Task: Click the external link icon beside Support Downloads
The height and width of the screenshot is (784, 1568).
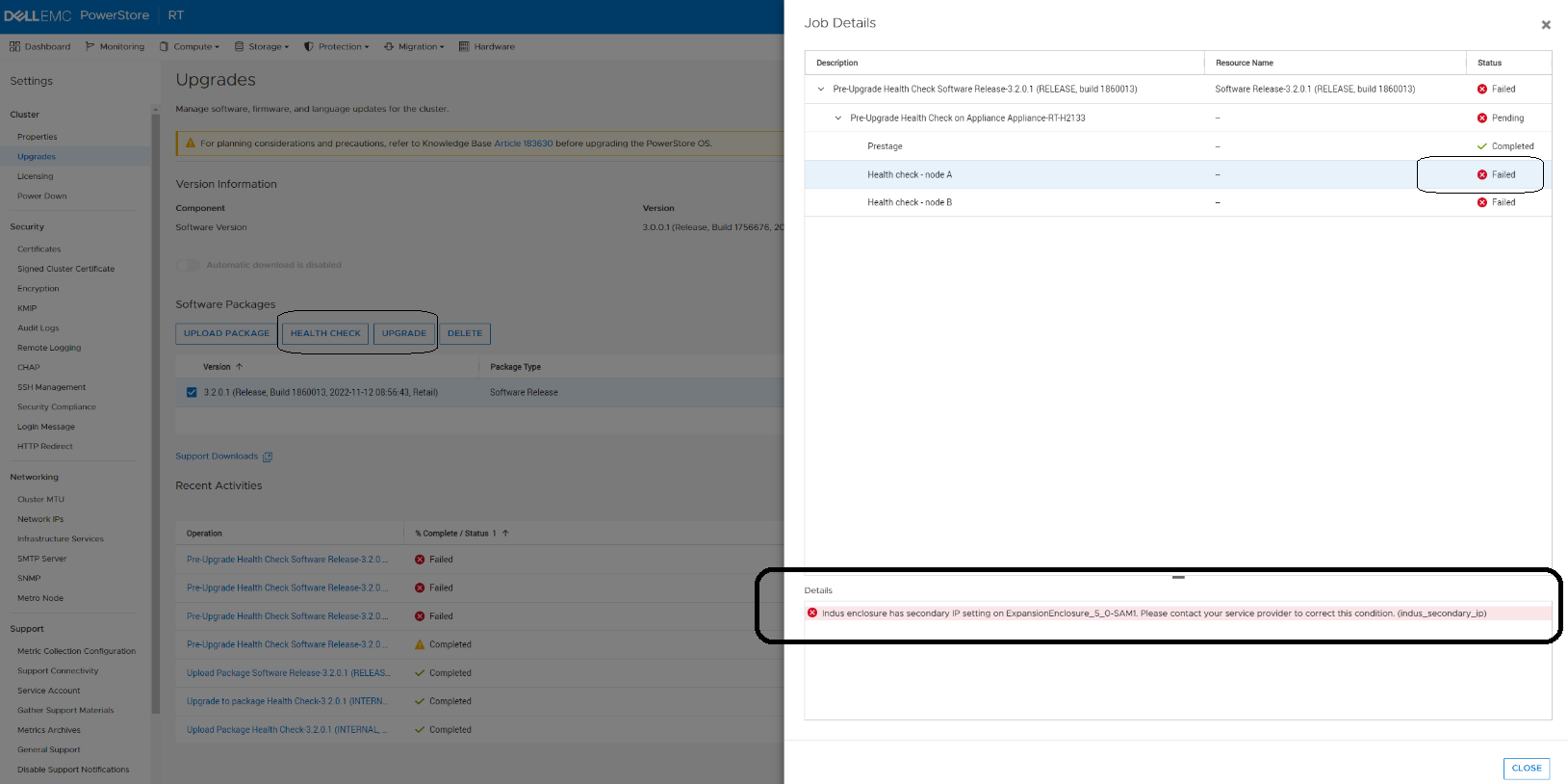Action: (x=268, y=457)
